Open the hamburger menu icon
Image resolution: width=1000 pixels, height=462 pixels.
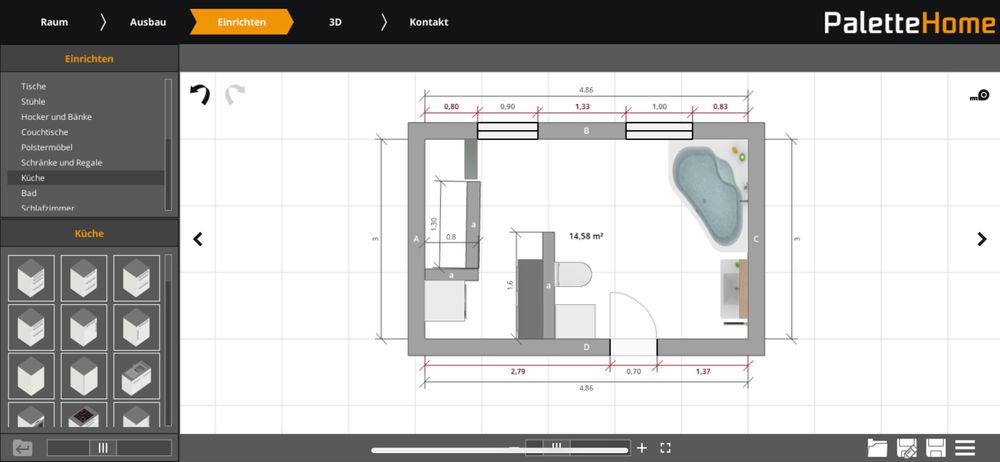965,448
